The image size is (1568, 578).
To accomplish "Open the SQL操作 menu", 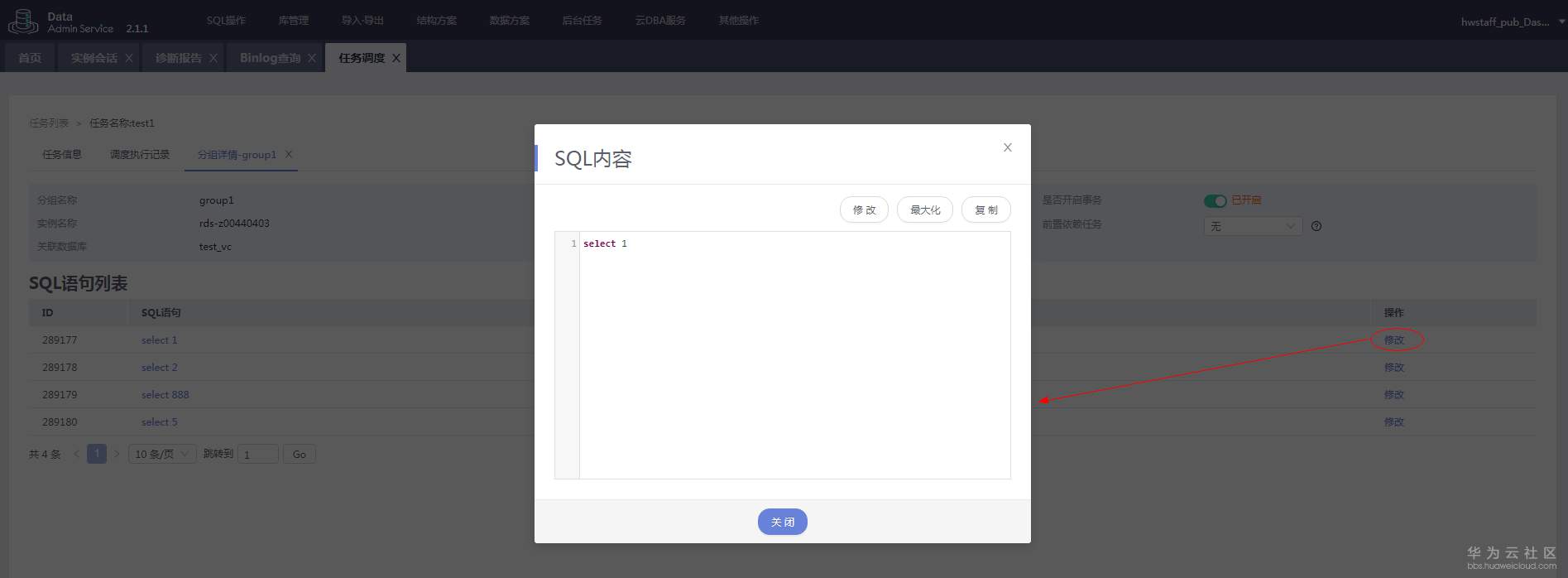I will [226, 21].
